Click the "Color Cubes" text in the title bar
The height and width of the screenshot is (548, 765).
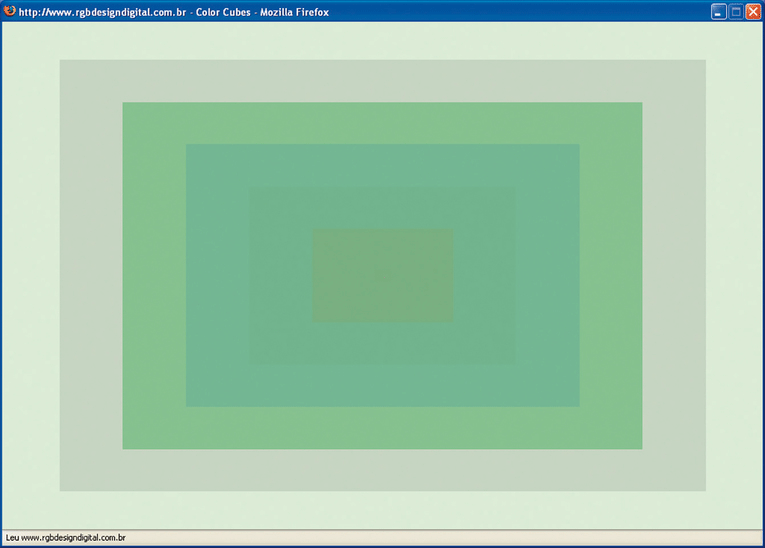[x=223, y=12]
